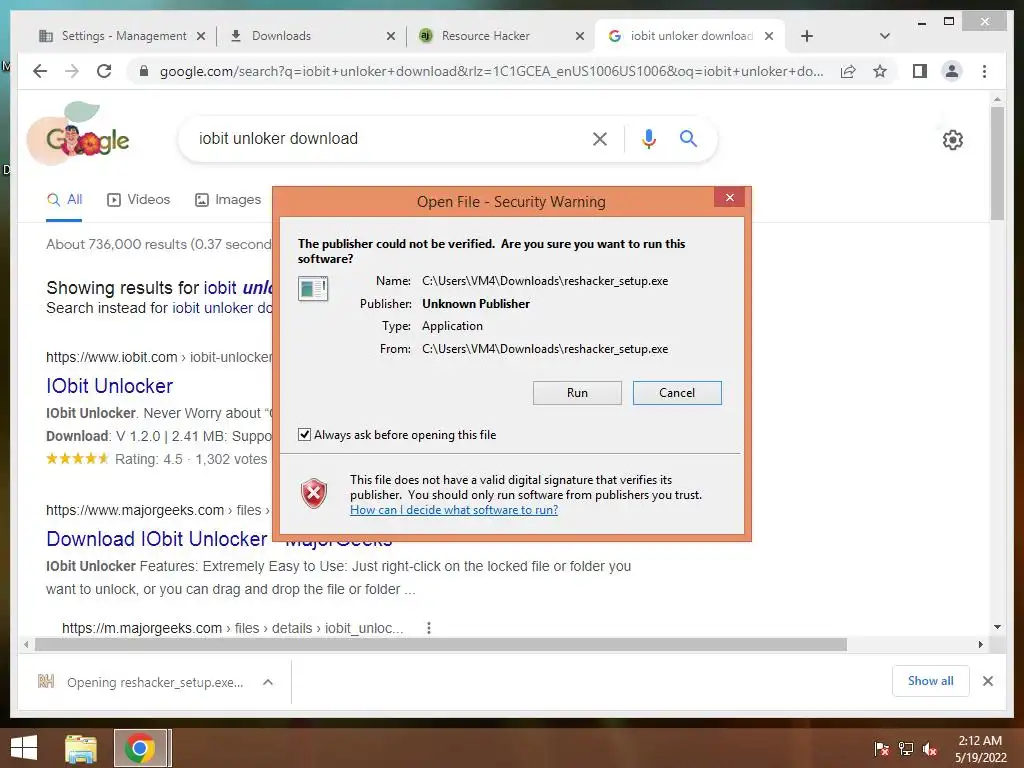The image size is (1024, 768).
Task: Click the Google doodle logo
Action: 78,134
